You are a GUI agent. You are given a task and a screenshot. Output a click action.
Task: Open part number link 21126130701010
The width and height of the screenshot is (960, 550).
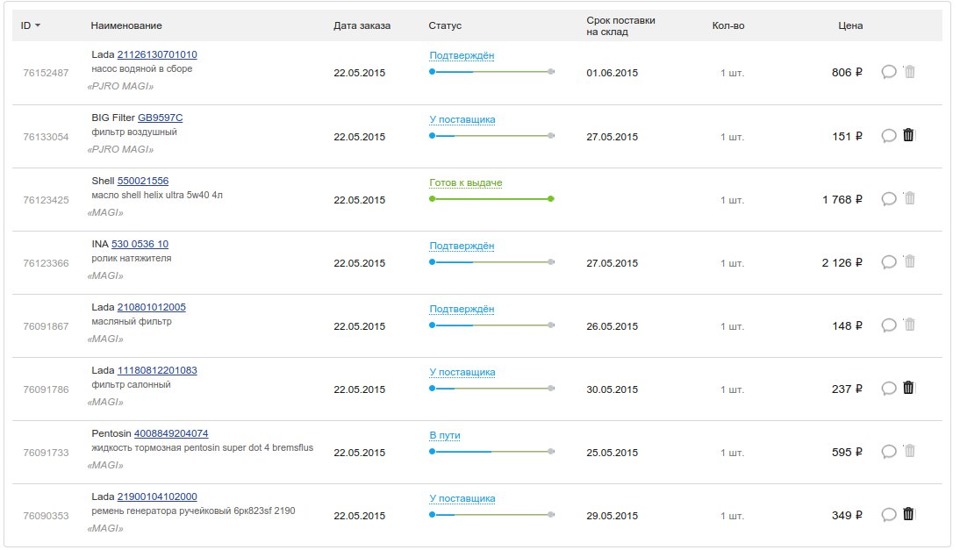coord(157,54)
